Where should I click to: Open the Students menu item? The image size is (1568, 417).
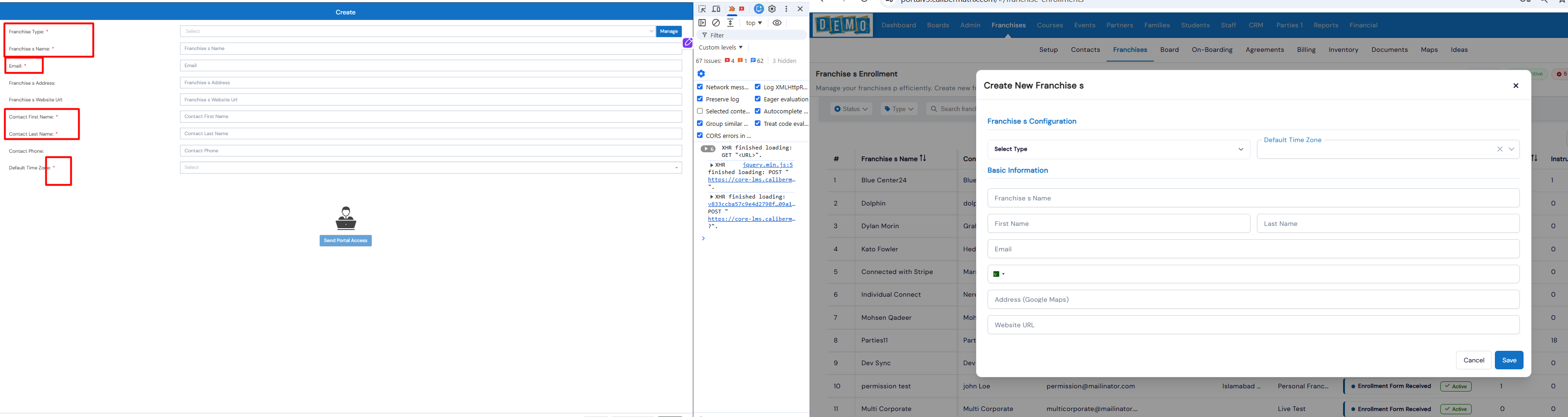(1195, 25)
